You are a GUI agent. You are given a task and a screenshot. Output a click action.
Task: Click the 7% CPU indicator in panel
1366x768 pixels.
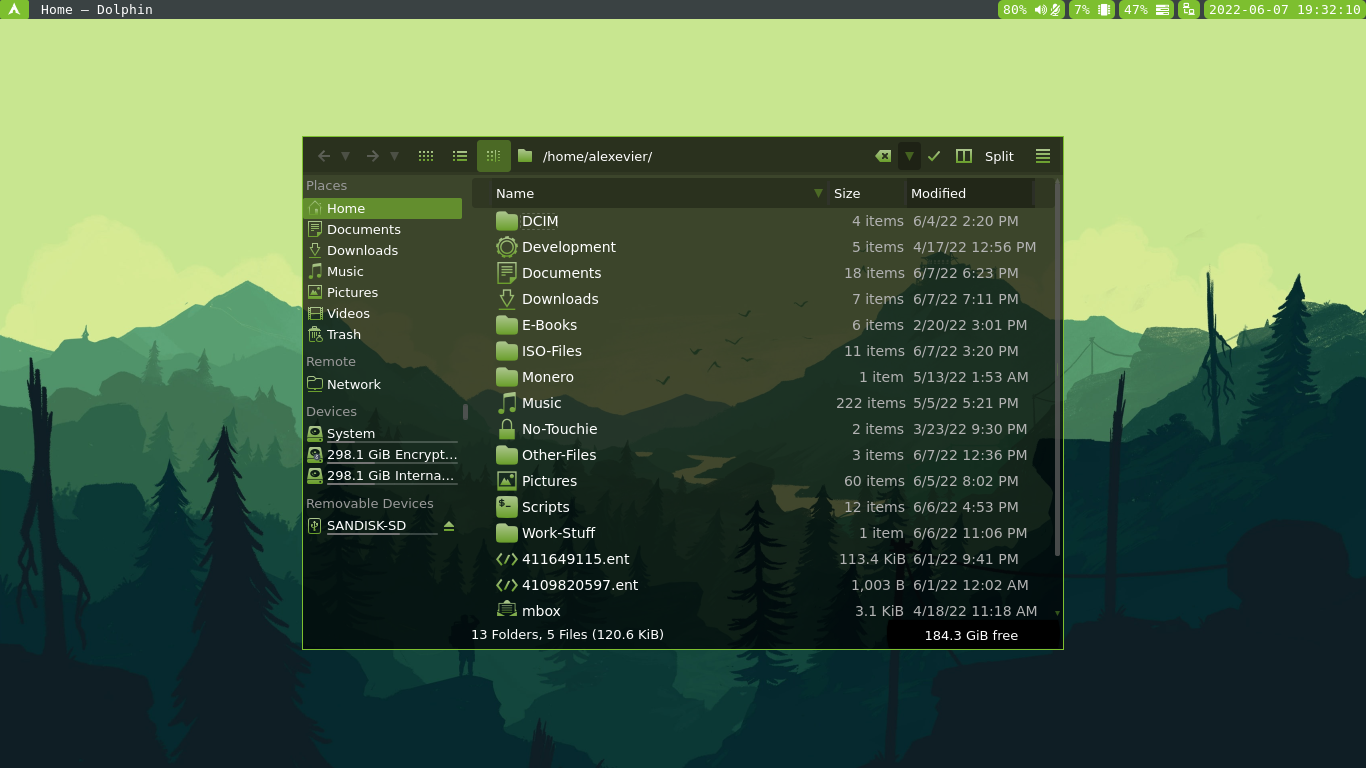tap(1092, 9)
